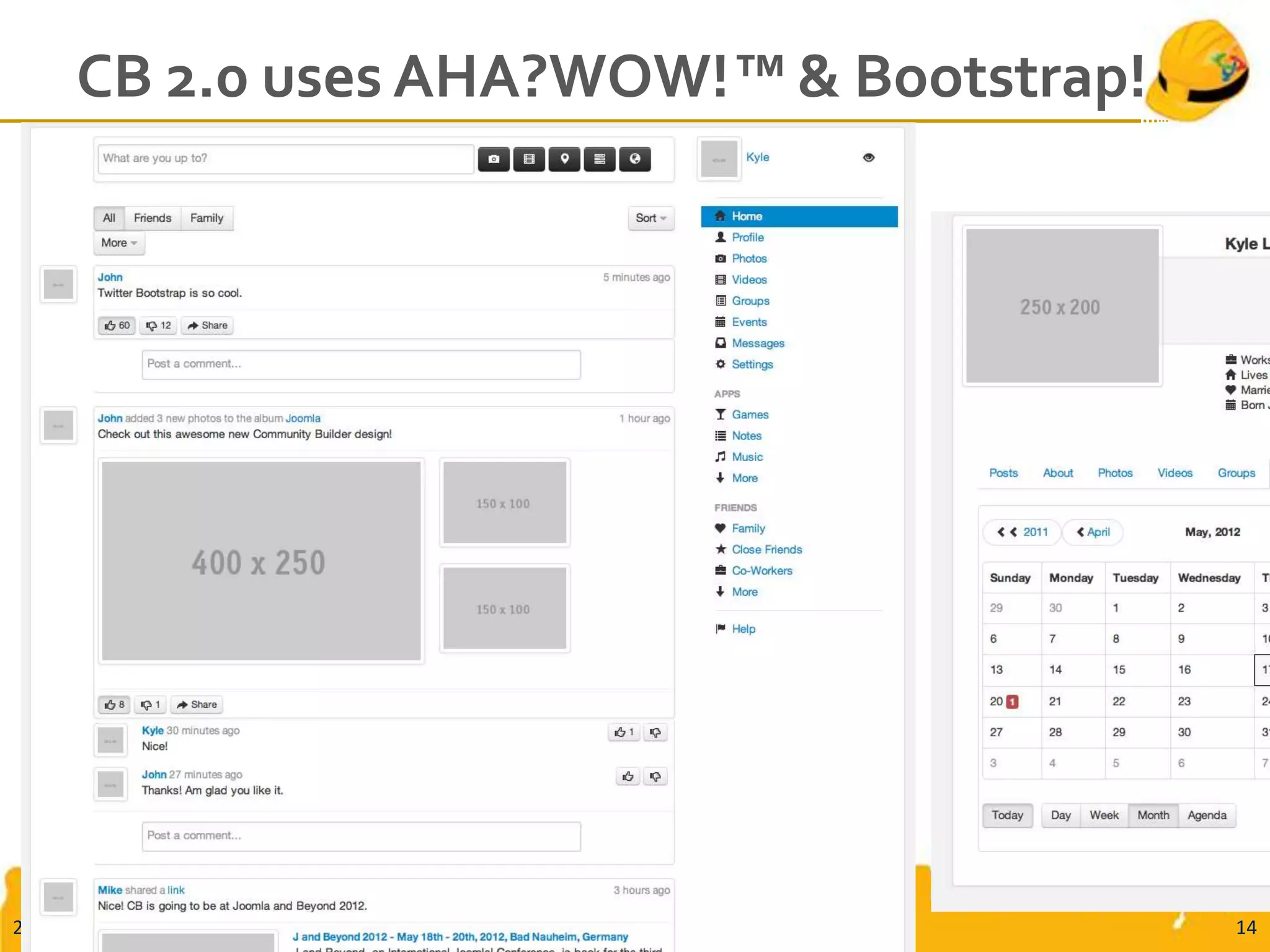Go back to year 2011 in calendar
Viewport: 1270px width, 952px height.
(x=1022, y=532)
